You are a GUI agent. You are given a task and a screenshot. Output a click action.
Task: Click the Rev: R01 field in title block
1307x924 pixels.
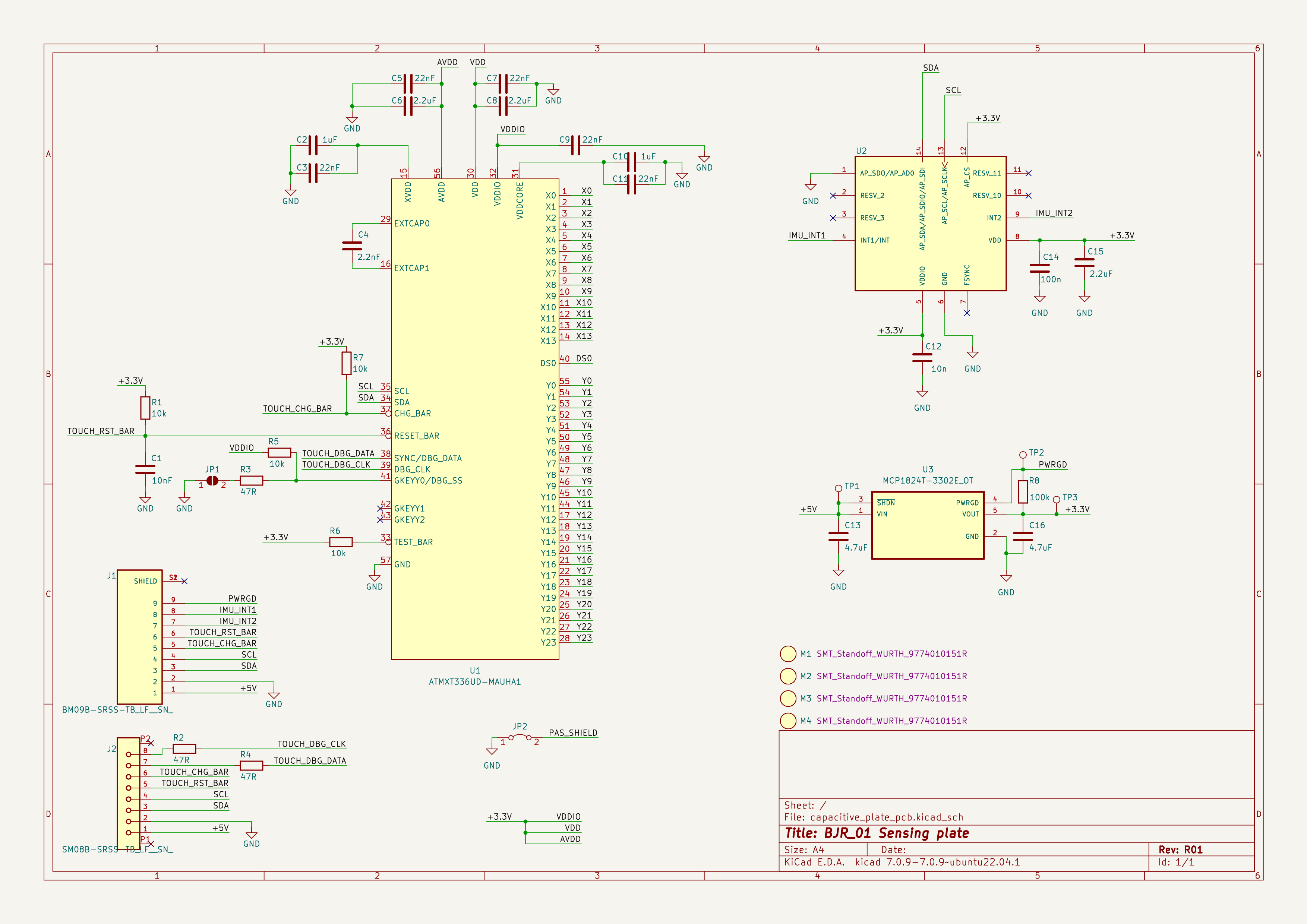(x=1180, y=849)
